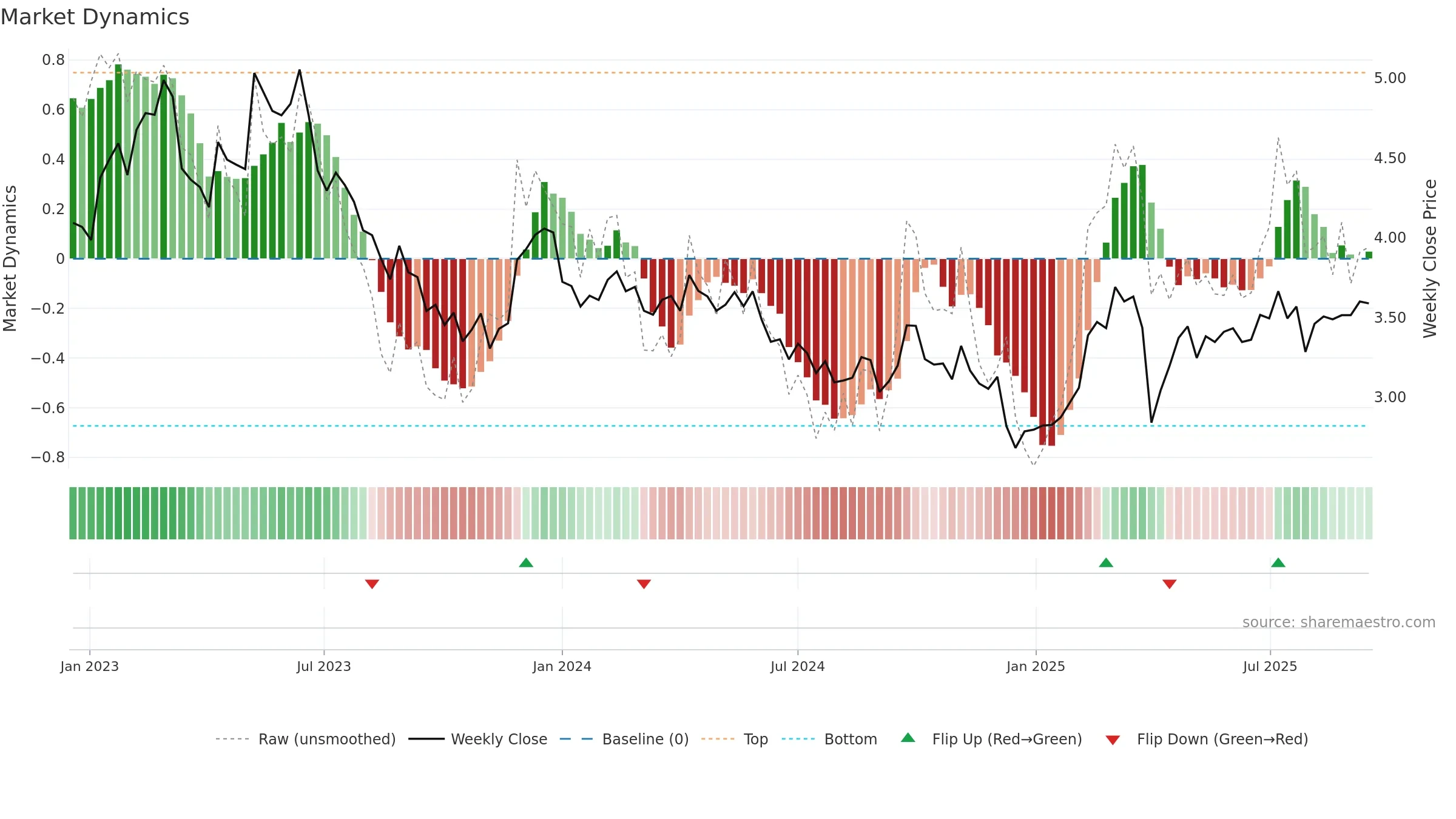Click the −0.4 y-axis tick label
The height and width of the screenshot is (819, 1456).
point(48,358)
